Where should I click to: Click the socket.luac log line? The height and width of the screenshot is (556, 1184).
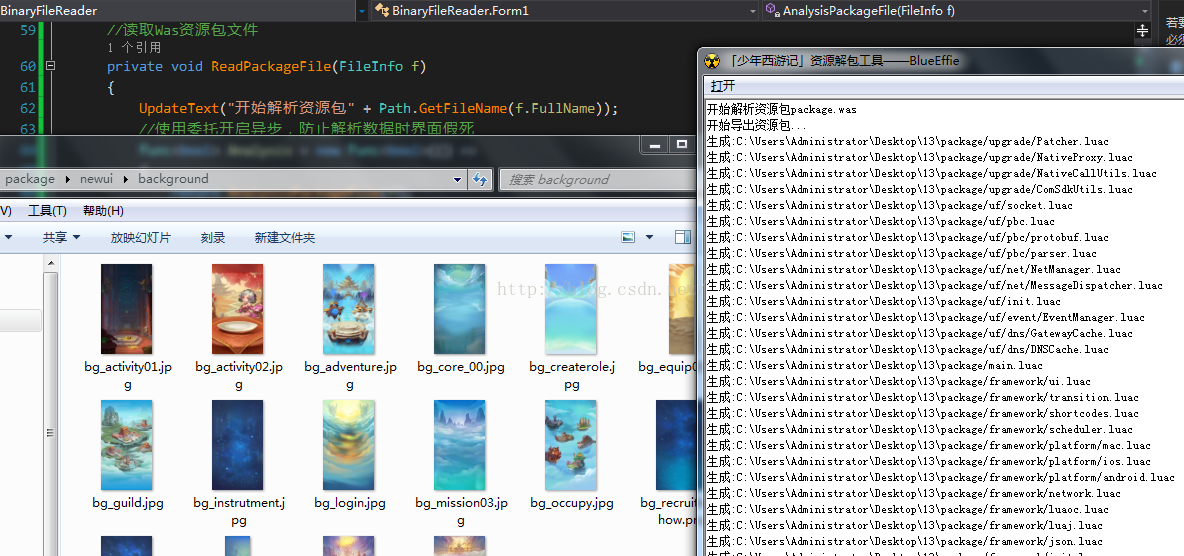(890, 205)
